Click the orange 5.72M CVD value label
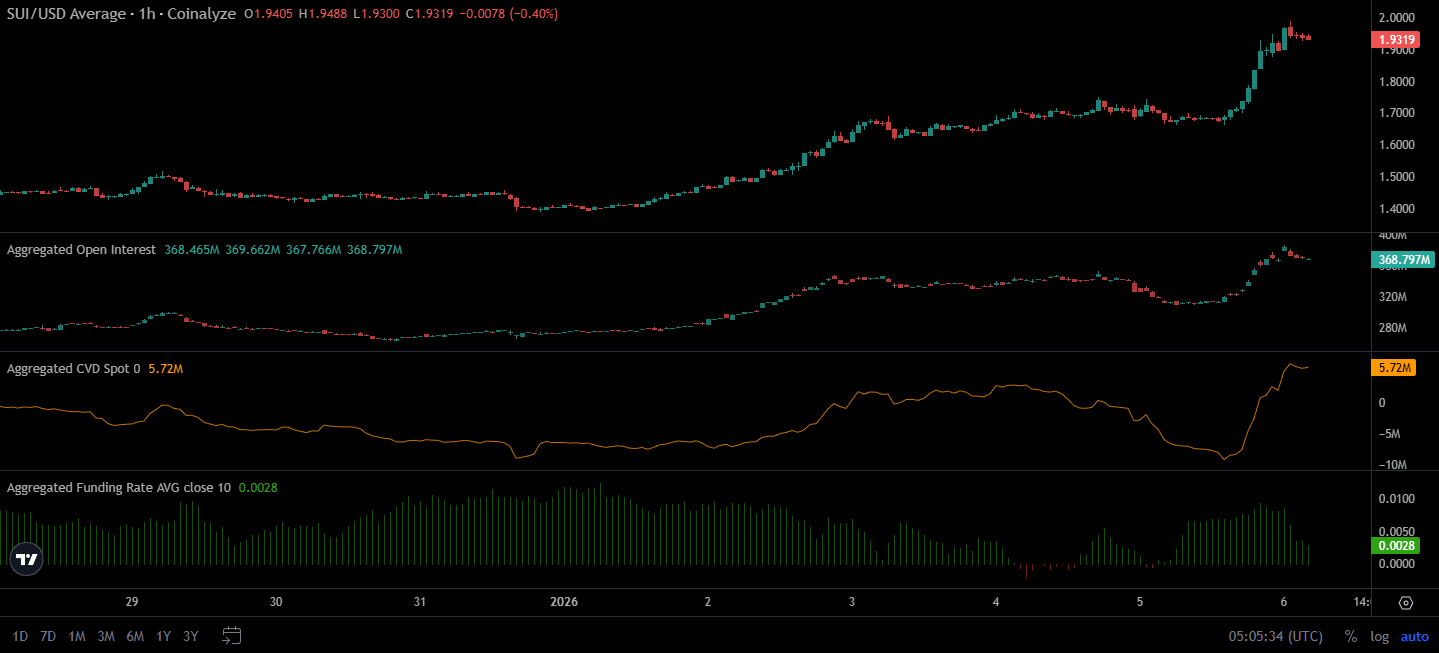 [1394, 368]
